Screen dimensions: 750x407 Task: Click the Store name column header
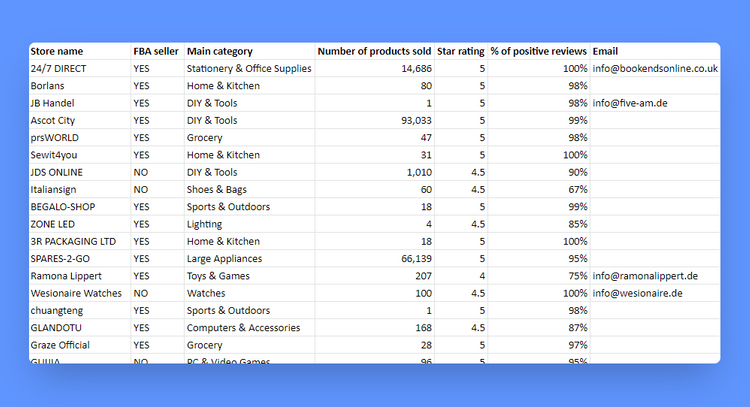57,51
